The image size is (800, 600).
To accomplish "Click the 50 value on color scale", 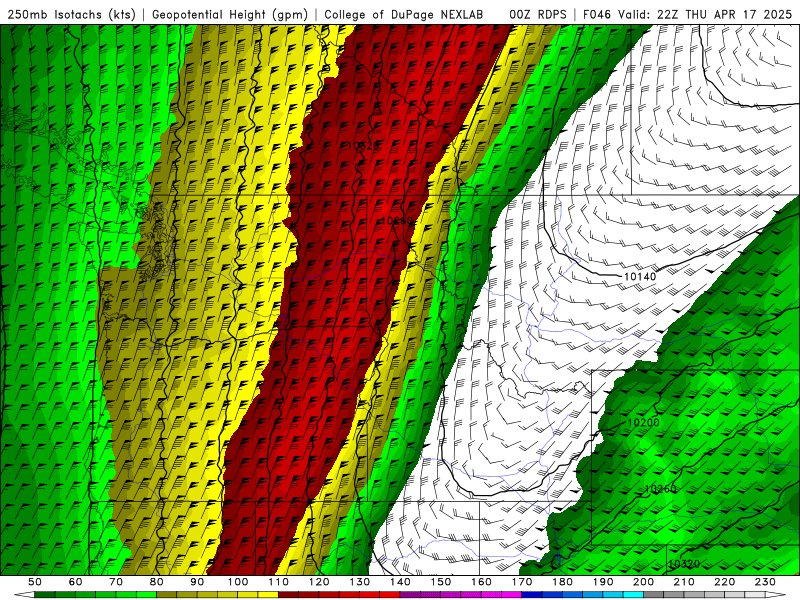I will (35, 582).
